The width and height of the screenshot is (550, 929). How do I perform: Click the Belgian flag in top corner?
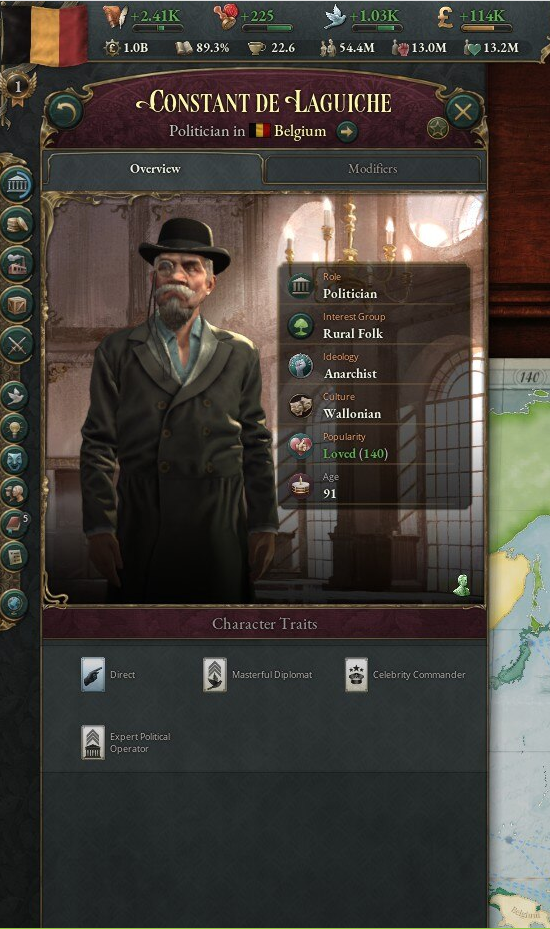coord(44,33)
